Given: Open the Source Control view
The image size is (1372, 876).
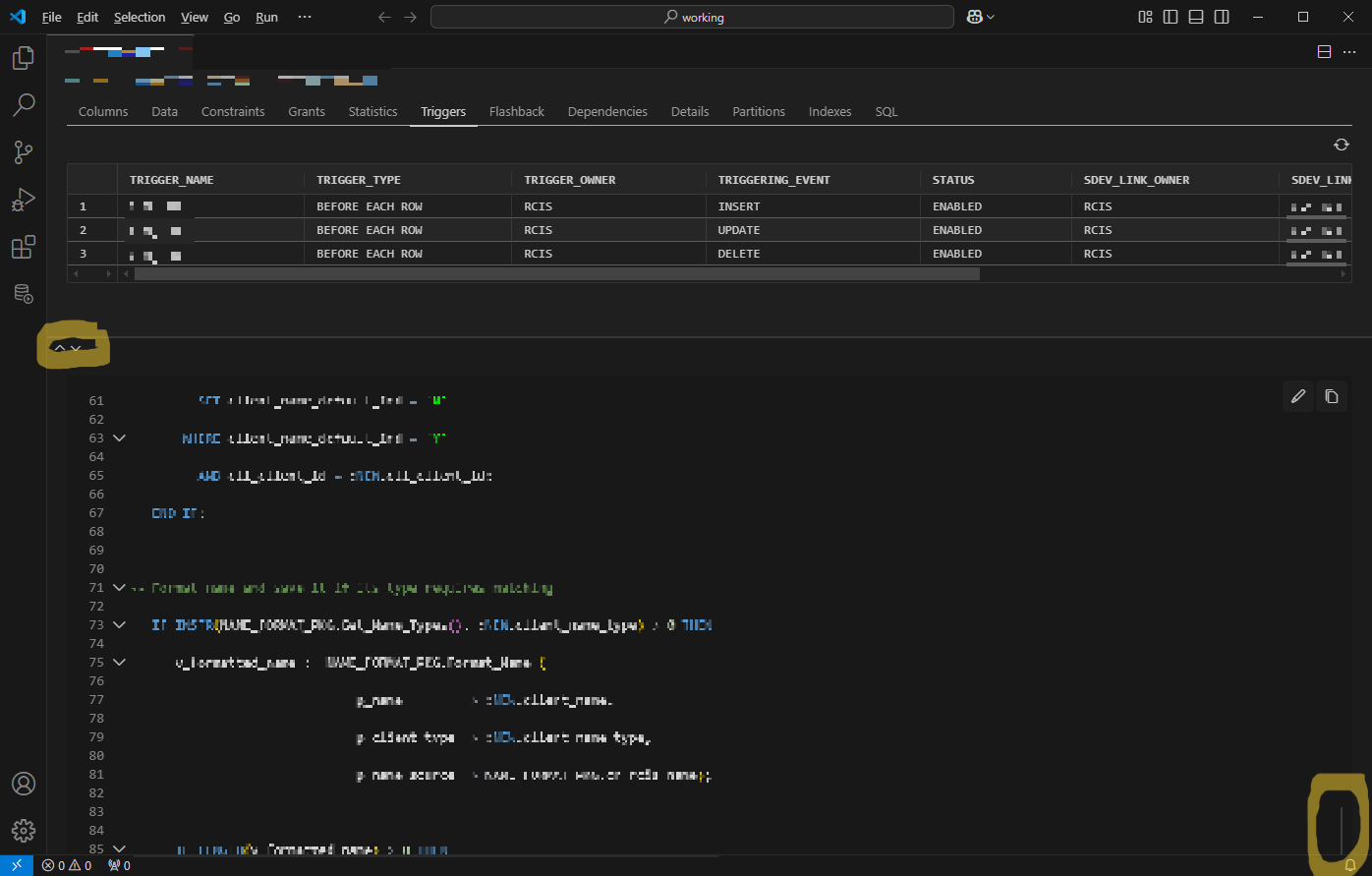Looking at the screenshot, I should pyautogui.click(x=24, y=151).
